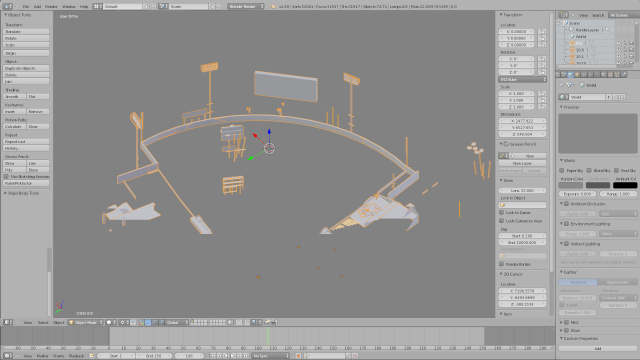
Task: Open the 3D viewport editor type selector
Action: click(x=8, y=322)
